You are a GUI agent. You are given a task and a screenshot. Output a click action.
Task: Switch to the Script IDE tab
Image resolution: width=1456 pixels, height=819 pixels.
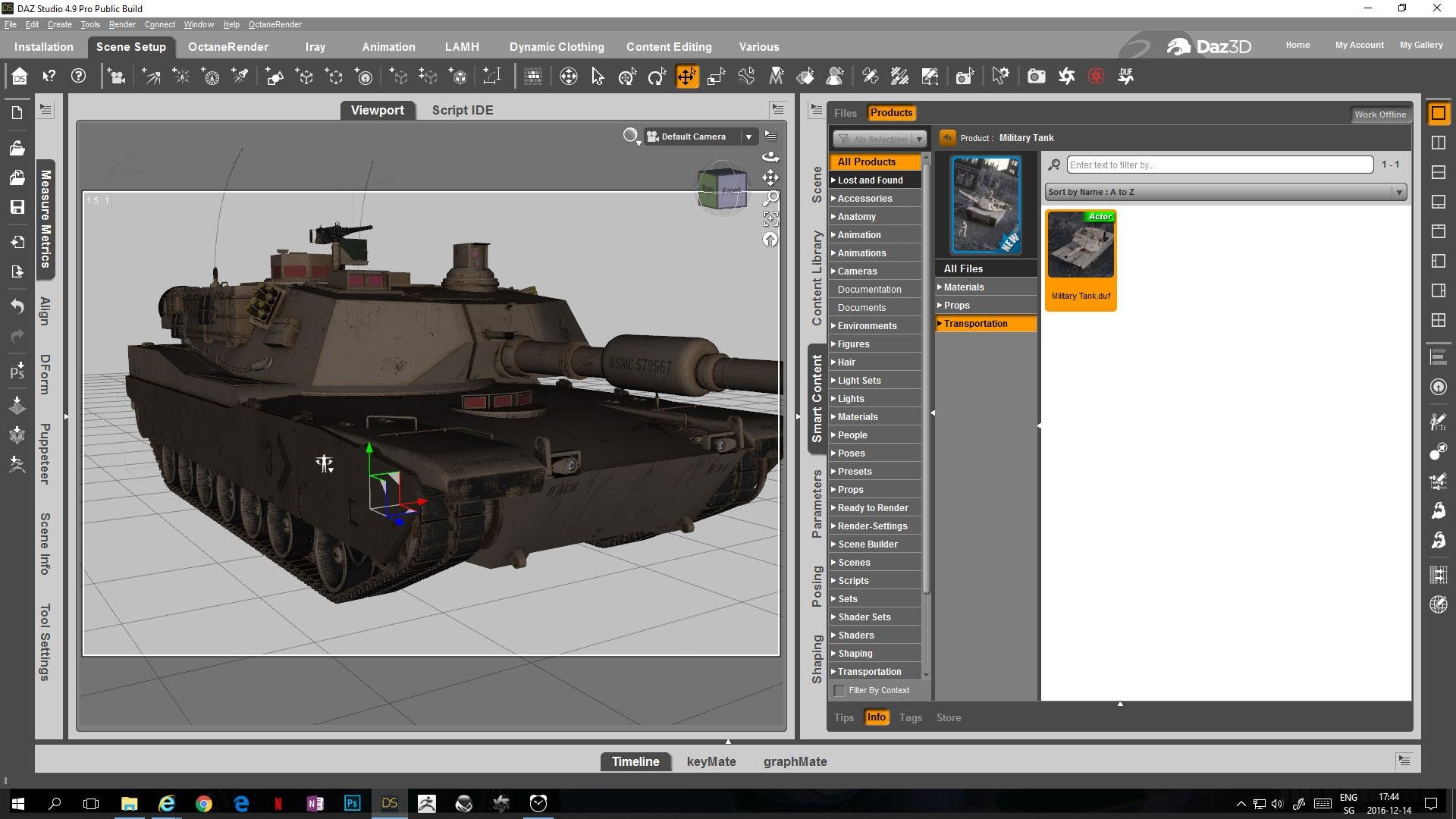[x=463, y=110]
